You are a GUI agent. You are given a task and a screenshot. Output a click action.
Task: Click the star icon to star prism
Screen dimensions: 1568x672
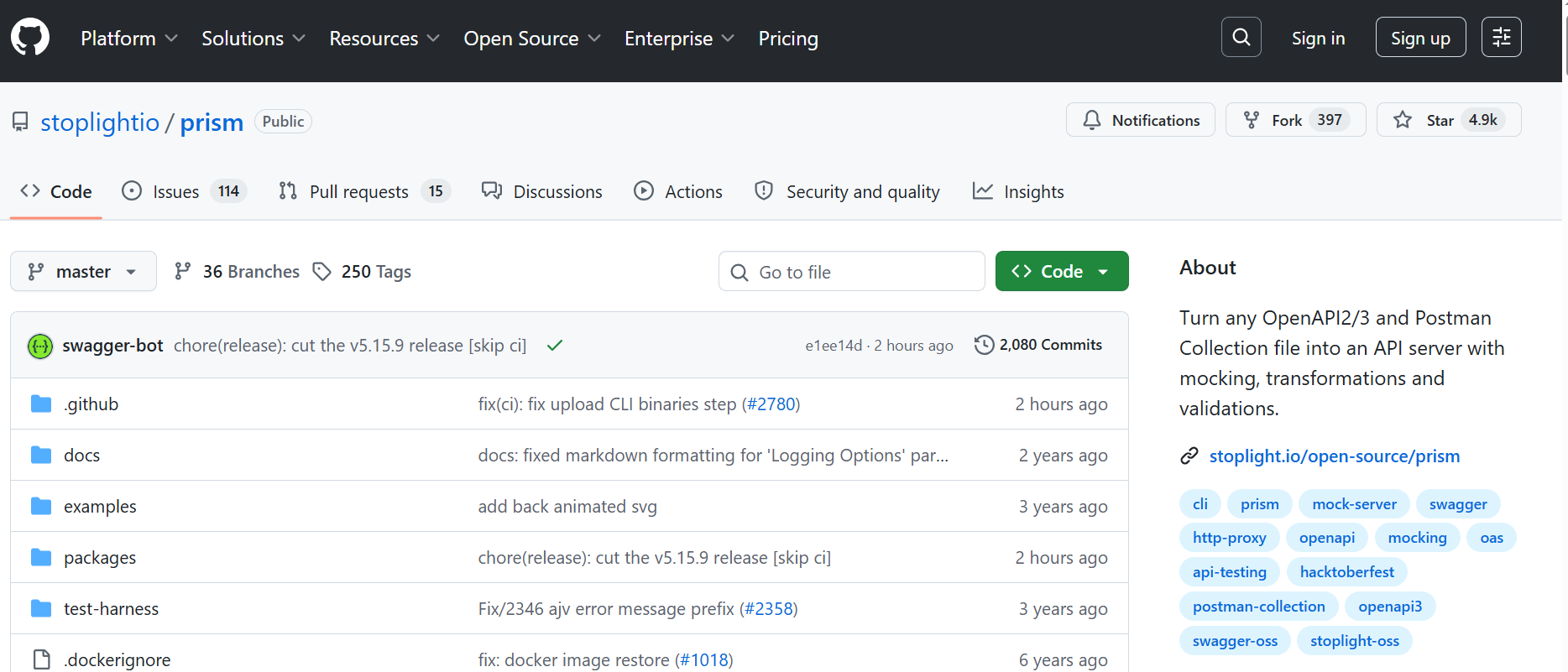(x=1402, y=120)
